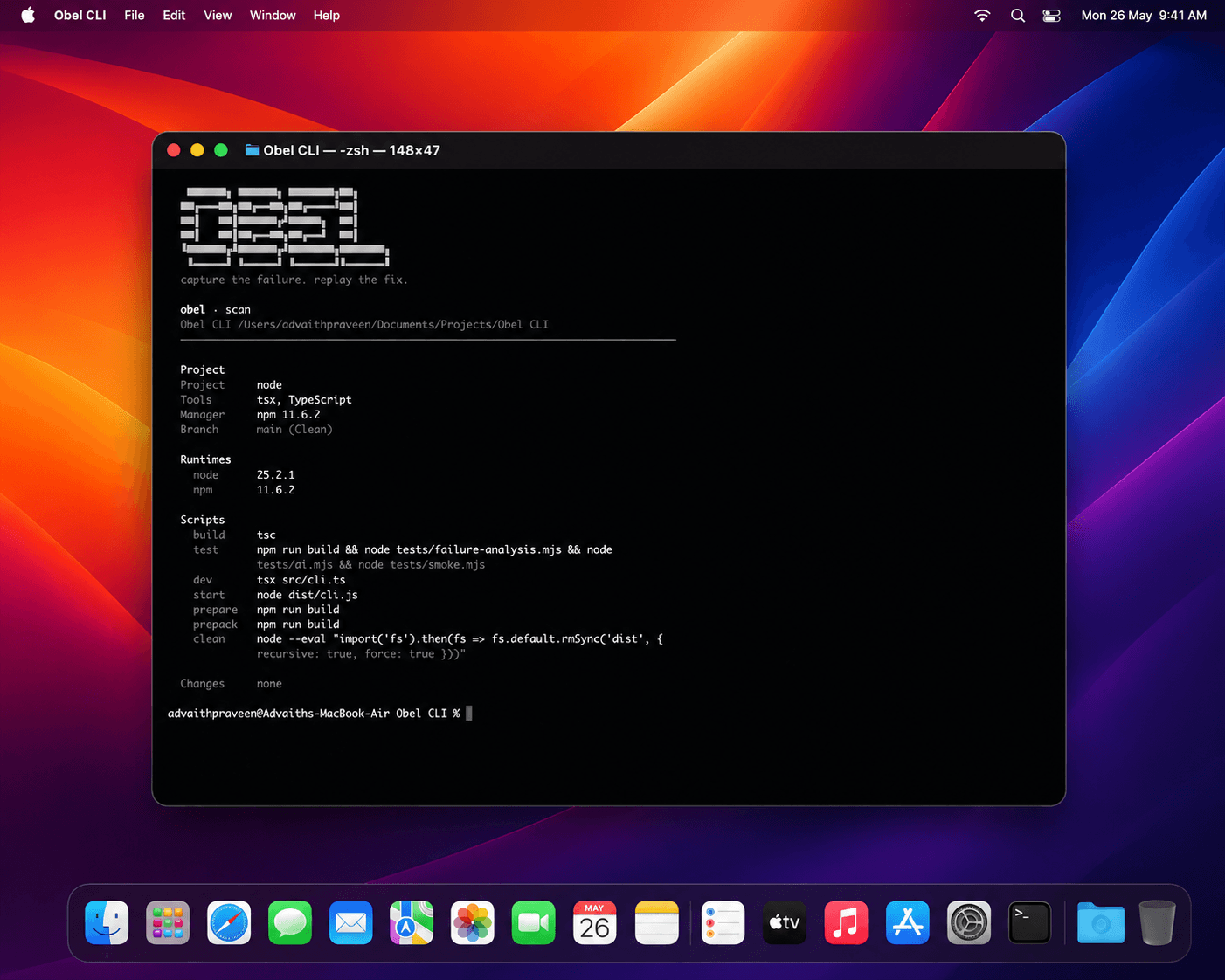The image size is (1225, 980).
Task: Click the 'obel · scan' command line
Action: [x=215, y=309]
